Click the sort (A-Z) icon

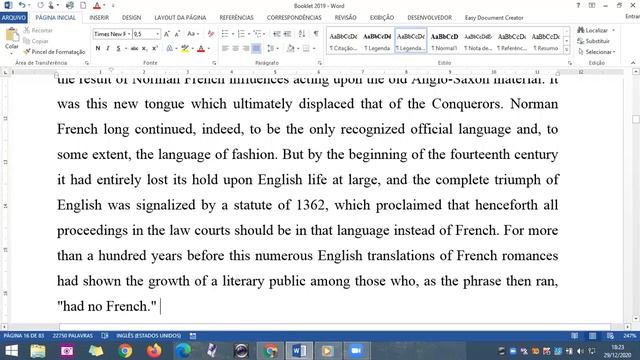302,34
